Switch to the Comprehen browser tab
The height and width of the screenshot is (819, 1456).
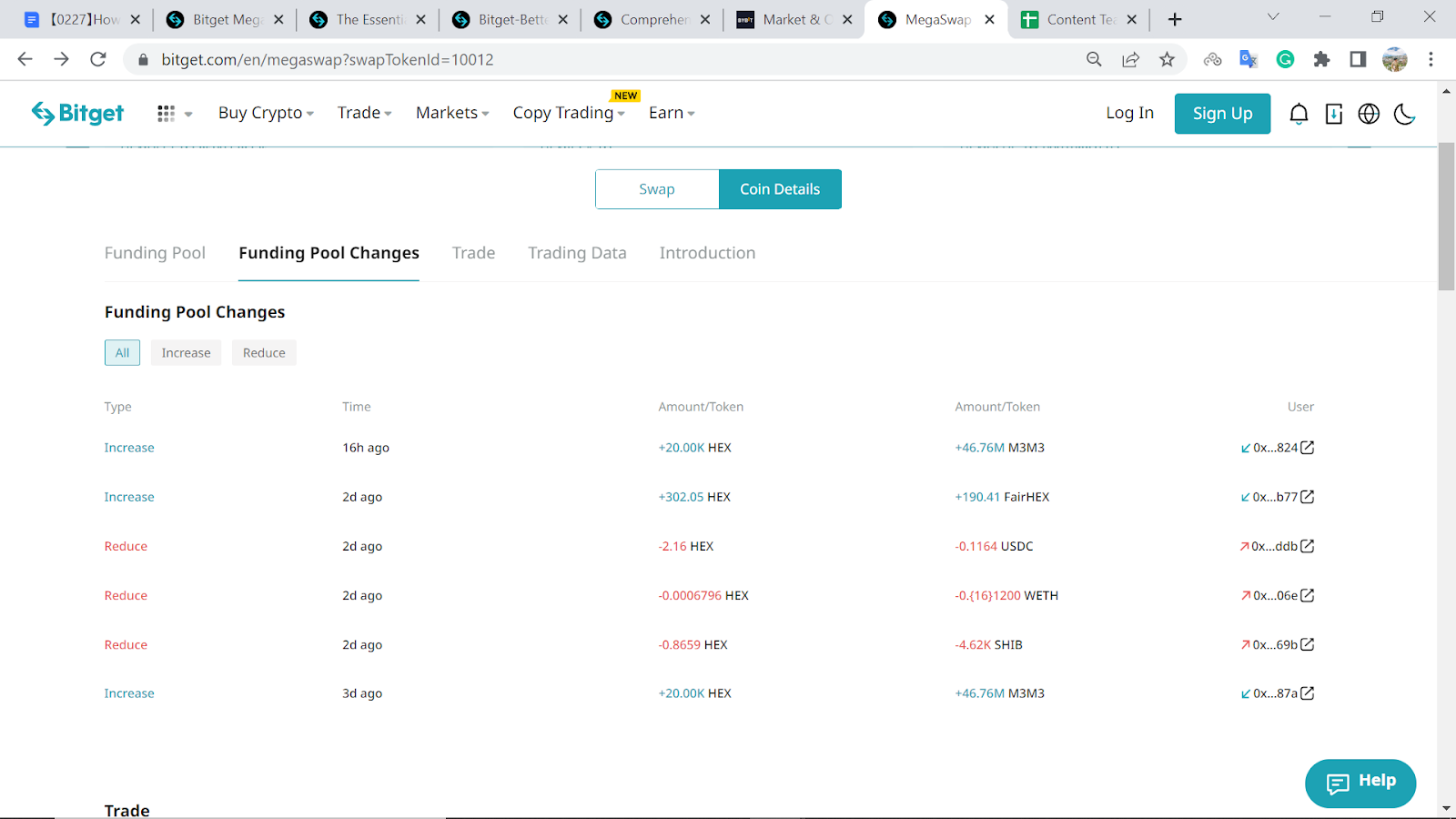[x=652, y=19]
